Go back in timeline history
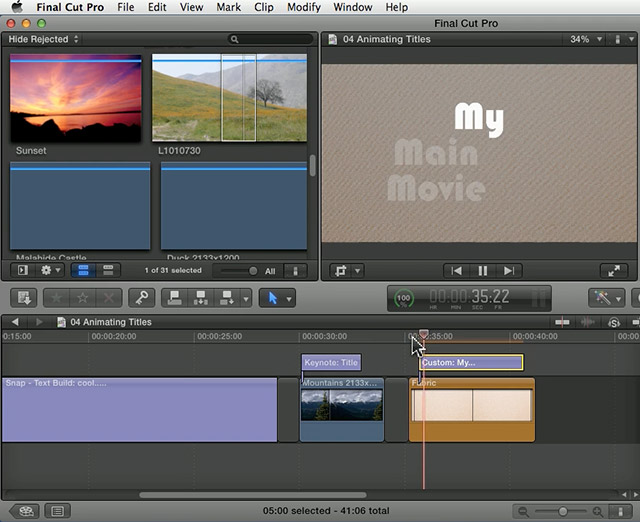 (15, 322)
